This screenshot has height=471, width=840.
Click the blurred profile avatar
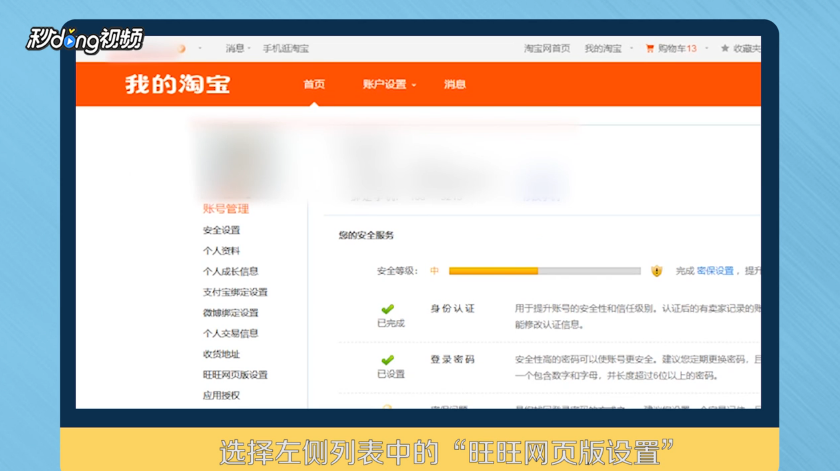pyautogui.click(x=241, y=165)
